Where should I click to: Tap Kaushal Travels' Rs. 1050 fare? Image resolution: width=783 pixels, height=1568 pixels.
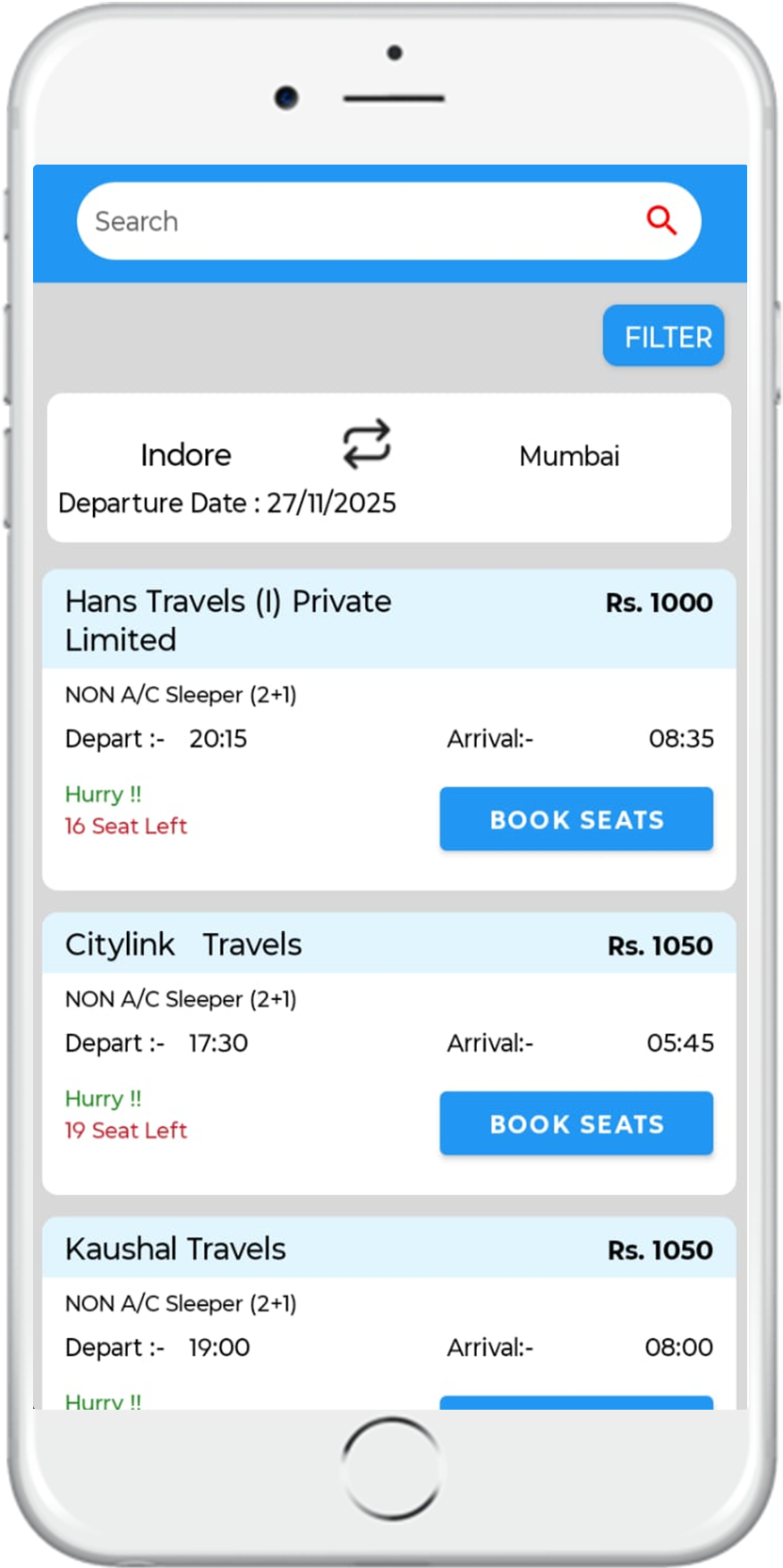click(x=660, y=1250)
